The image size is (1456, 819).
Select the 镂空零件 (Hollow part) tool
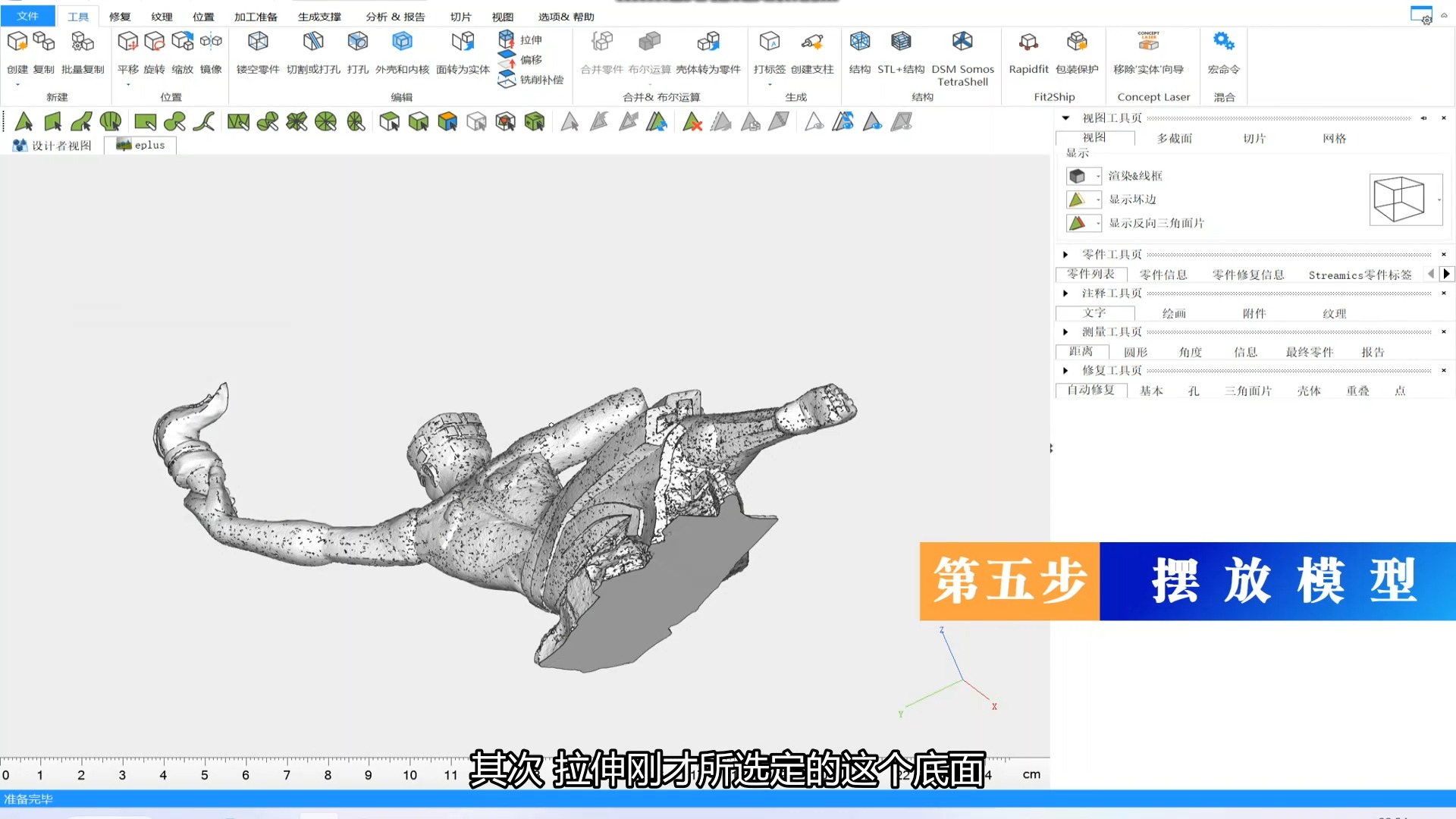point(258,42)
